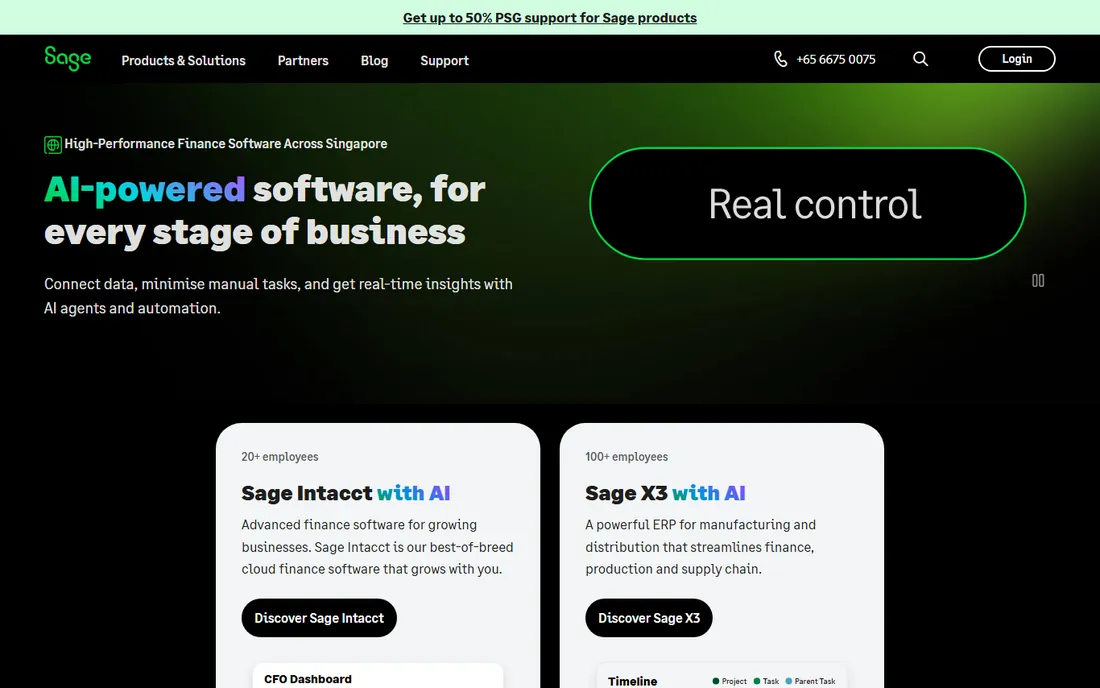This screenshot has height=688, width=1100.
Task: Open the PSG support banner link
Action: [x=549, y=18]
